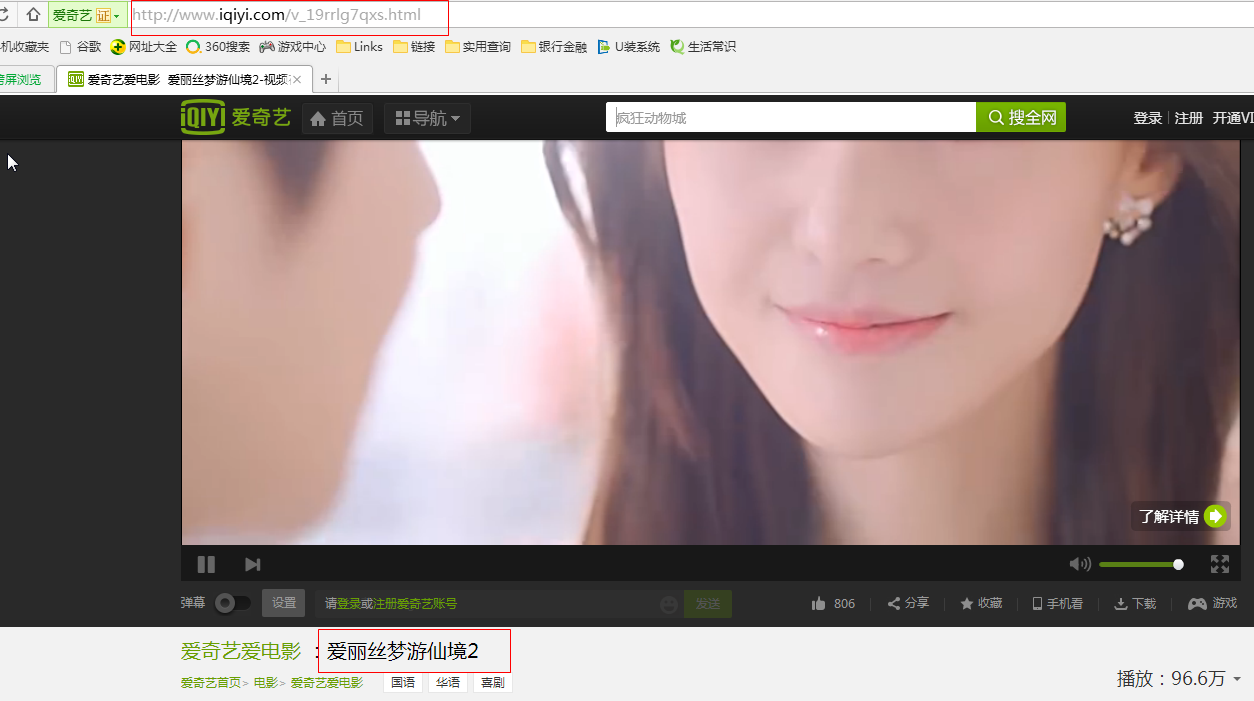Viewport: 1254px width, 701px height.
Task: Open 手机看 watch on phone option
Action: pos(1057,603)
